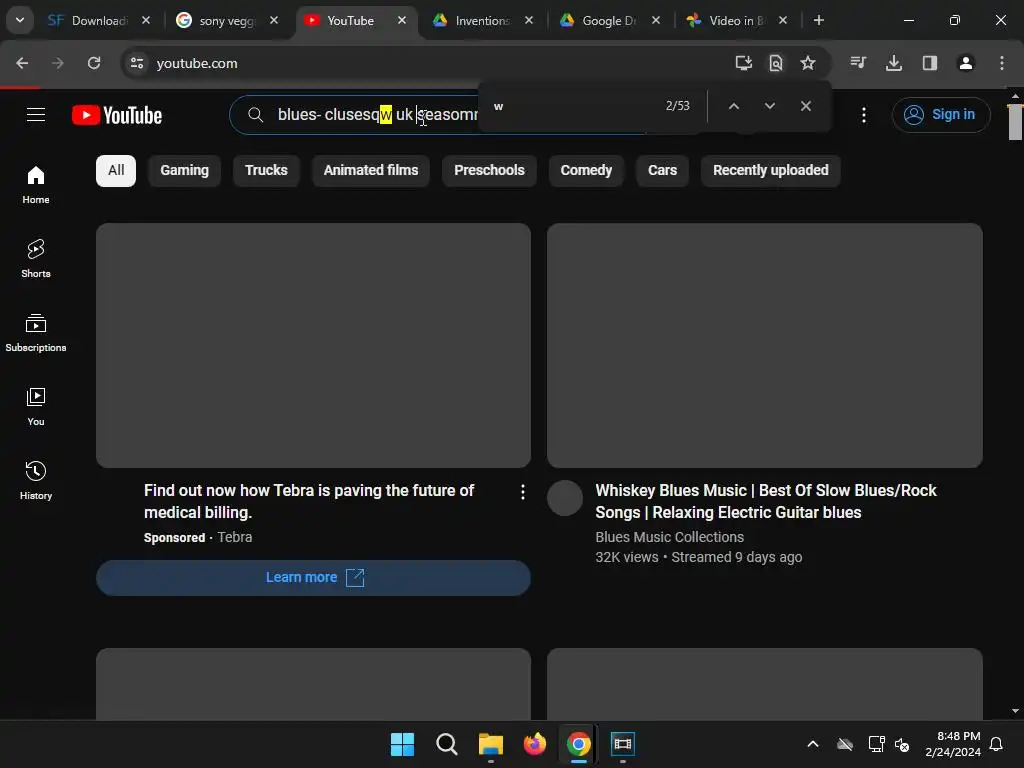Select the Gaming filter chip
Viewport: 1024px width, 768px height.
pos(185,170)
